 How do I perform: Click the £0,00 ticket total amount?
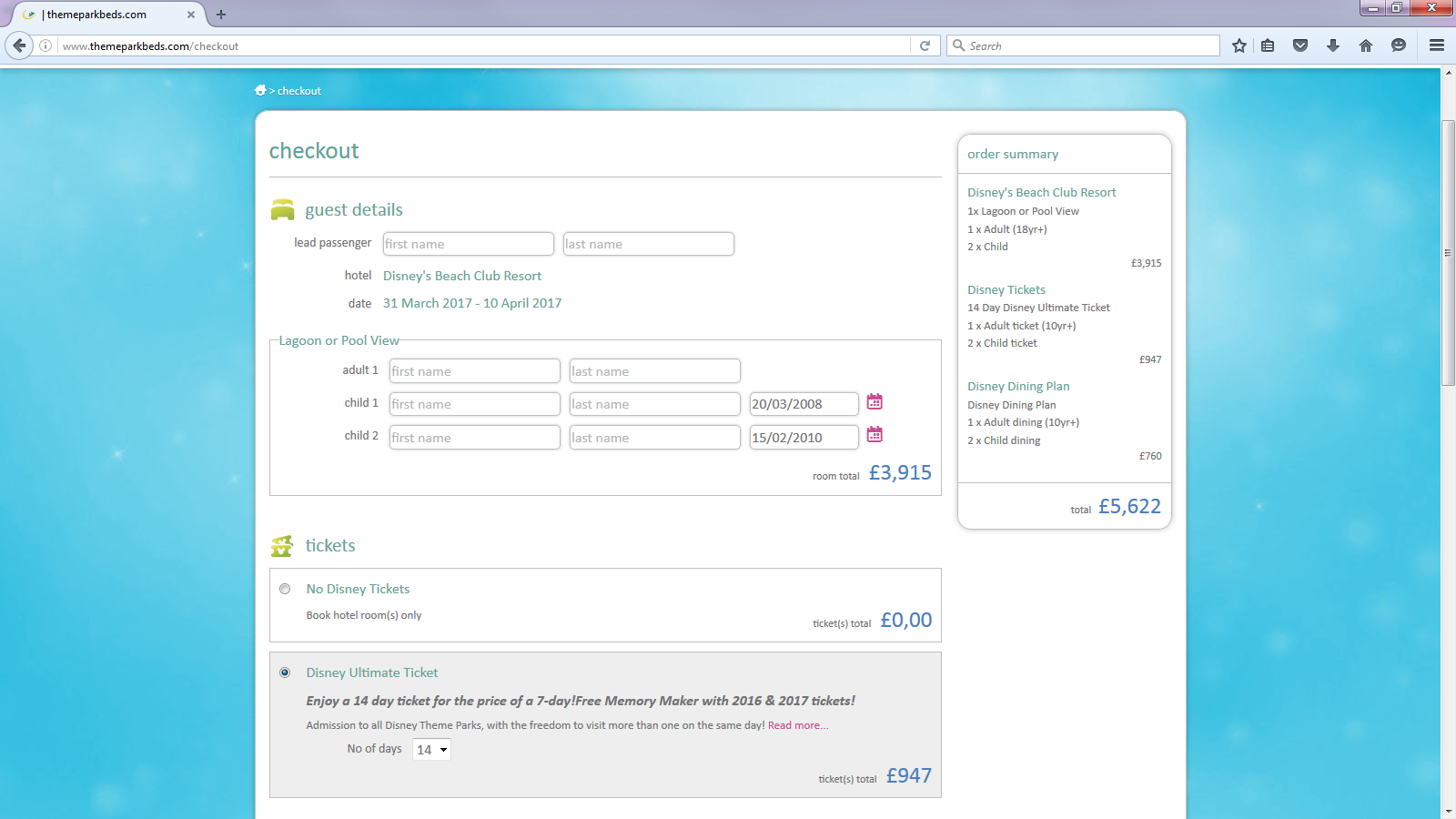906,620
